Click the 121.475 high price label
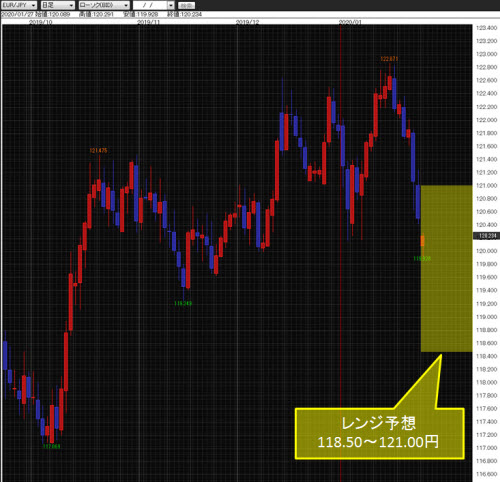 pos(99,150)
